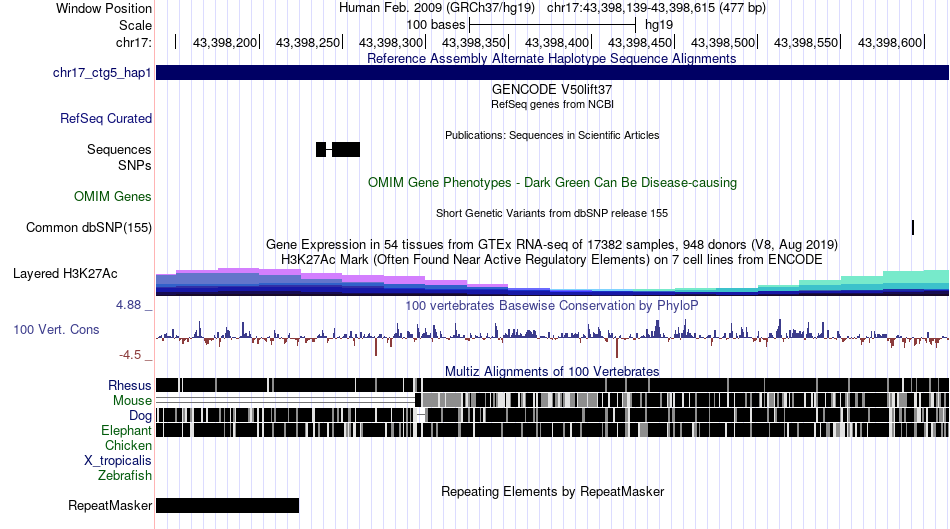The image size is (950, 529).
Task: Open the 100 Vert. Cons track label
Action: click(56, 330)
